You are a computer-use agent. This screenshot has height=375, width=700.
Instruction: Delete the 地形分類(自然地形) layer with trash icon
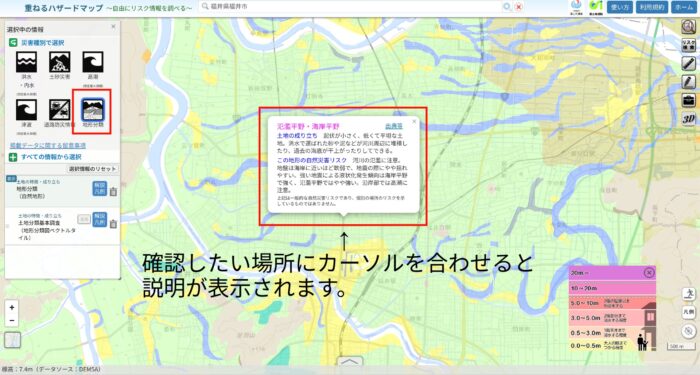click(113, 192)
